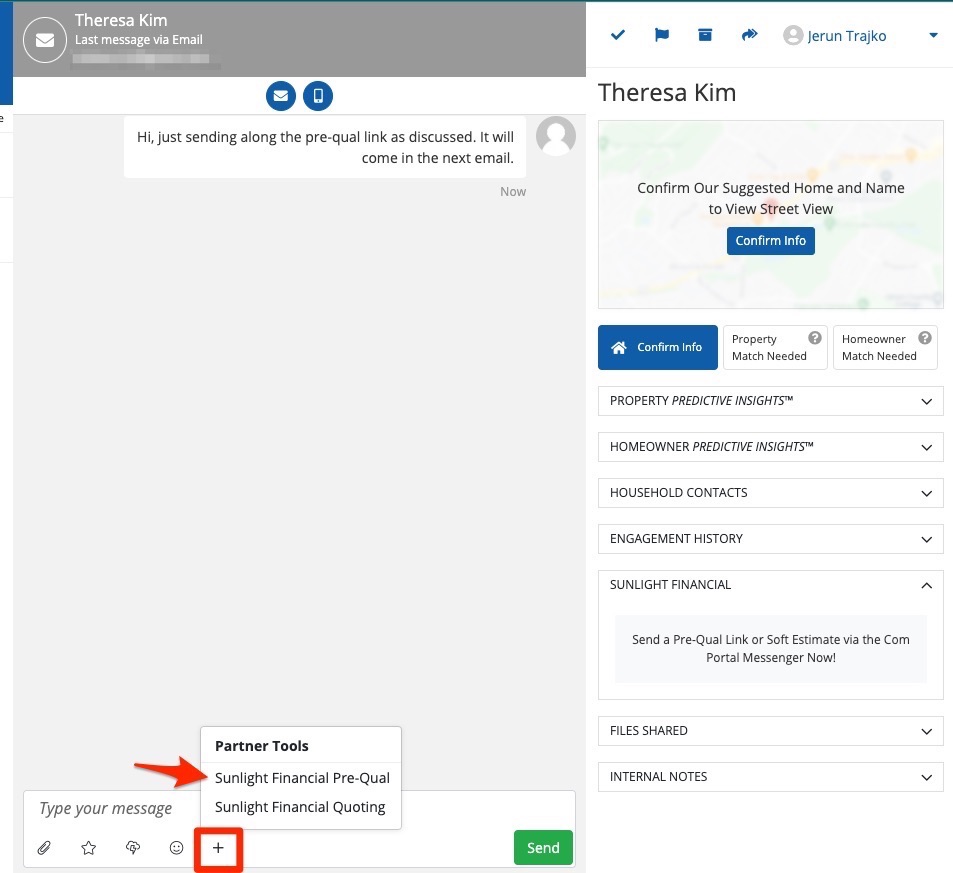This screenshot has height=873, width=953.
Task: Open the emoji picker smiley icon
Action: 177,848
